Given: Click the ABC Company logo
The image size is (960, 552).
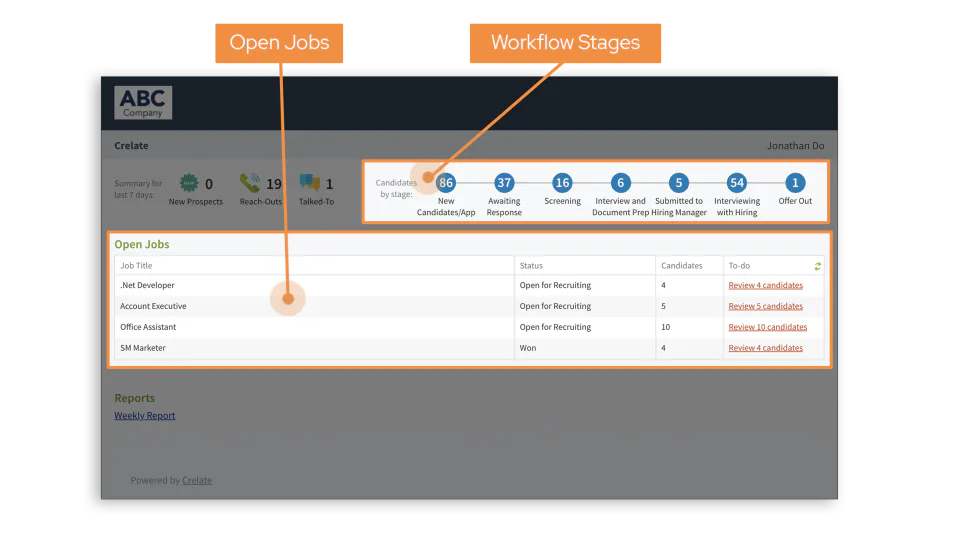Looking at the screenshot, I should (143, 103).
